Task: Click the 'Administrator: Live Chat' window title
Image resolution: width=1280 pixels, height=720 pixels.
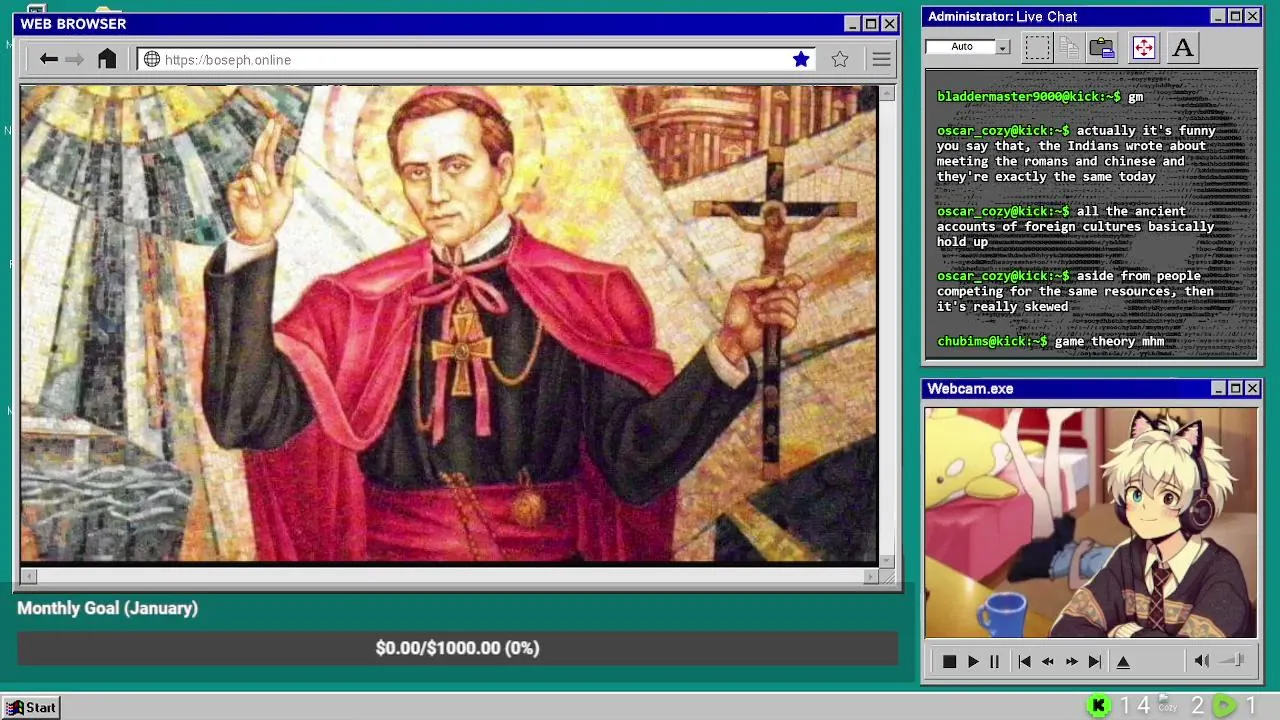Action: tap(1002, 16)
